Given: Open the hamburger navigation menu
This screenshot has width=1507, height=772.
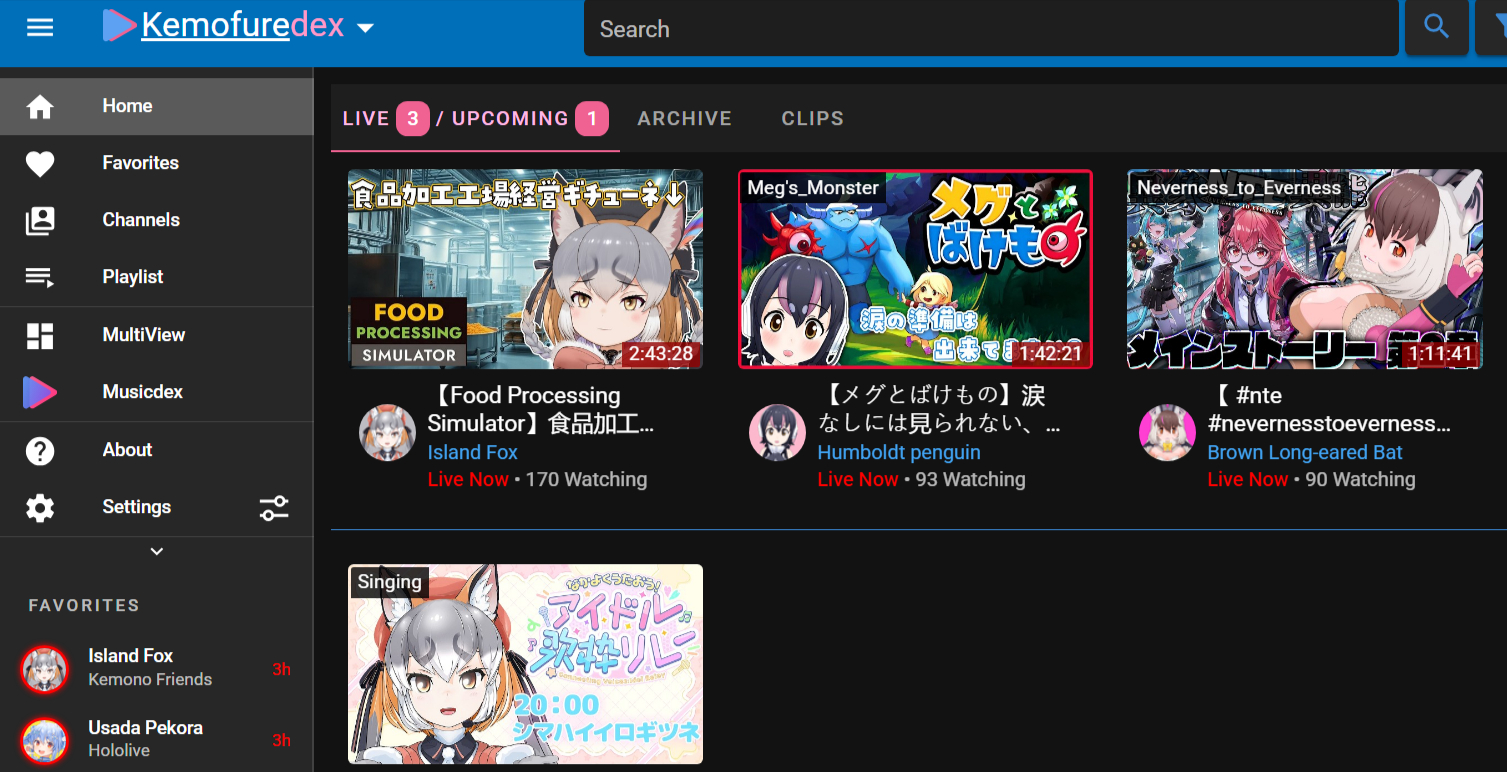Looking at the screenshot, I should [40, 27].
